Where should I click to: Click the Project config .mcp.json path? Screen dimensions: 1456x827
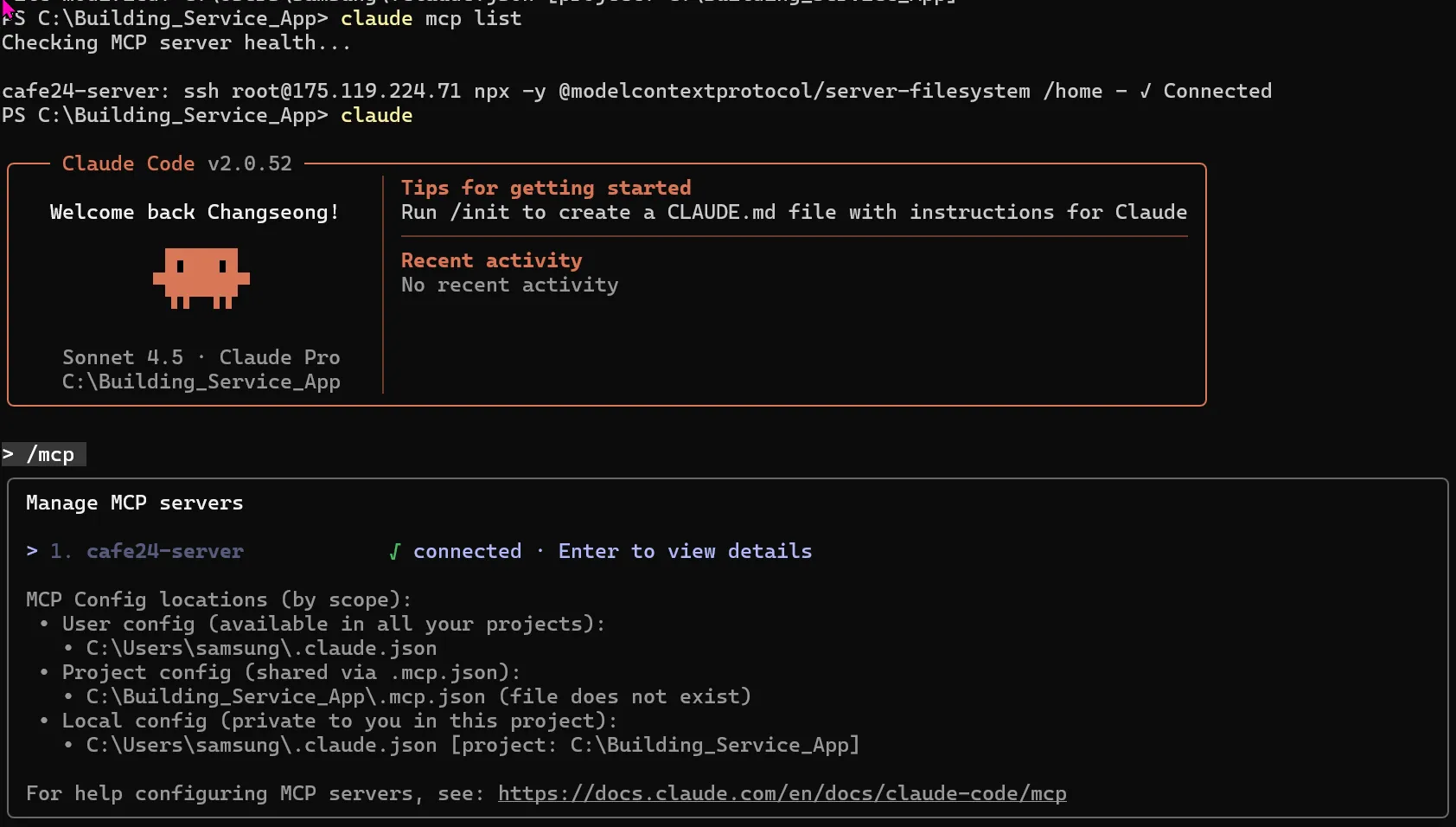point(285,697)
